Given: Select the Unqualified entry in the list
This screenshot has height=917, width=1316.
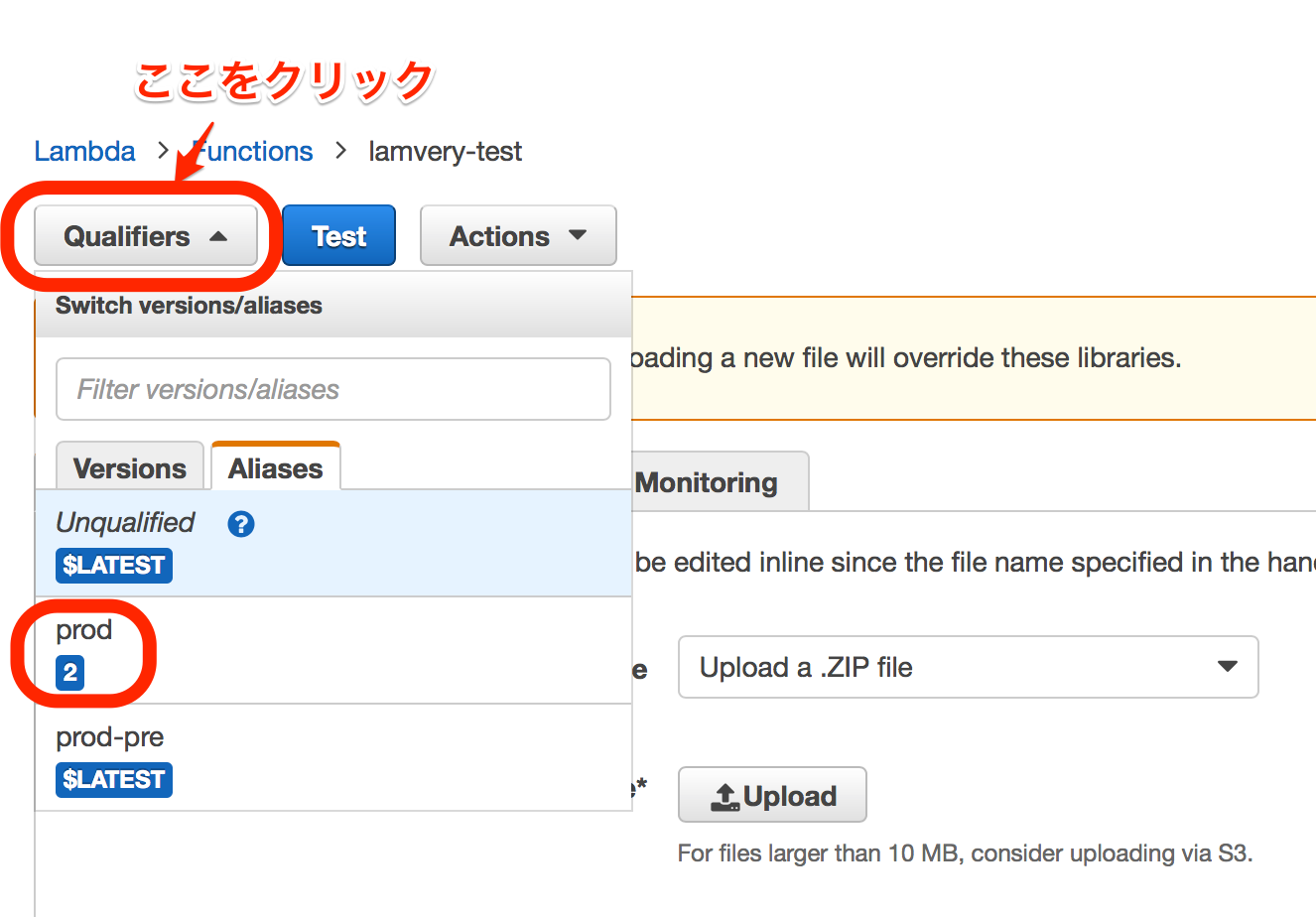Looking at the screenshot, I should 126,523.
